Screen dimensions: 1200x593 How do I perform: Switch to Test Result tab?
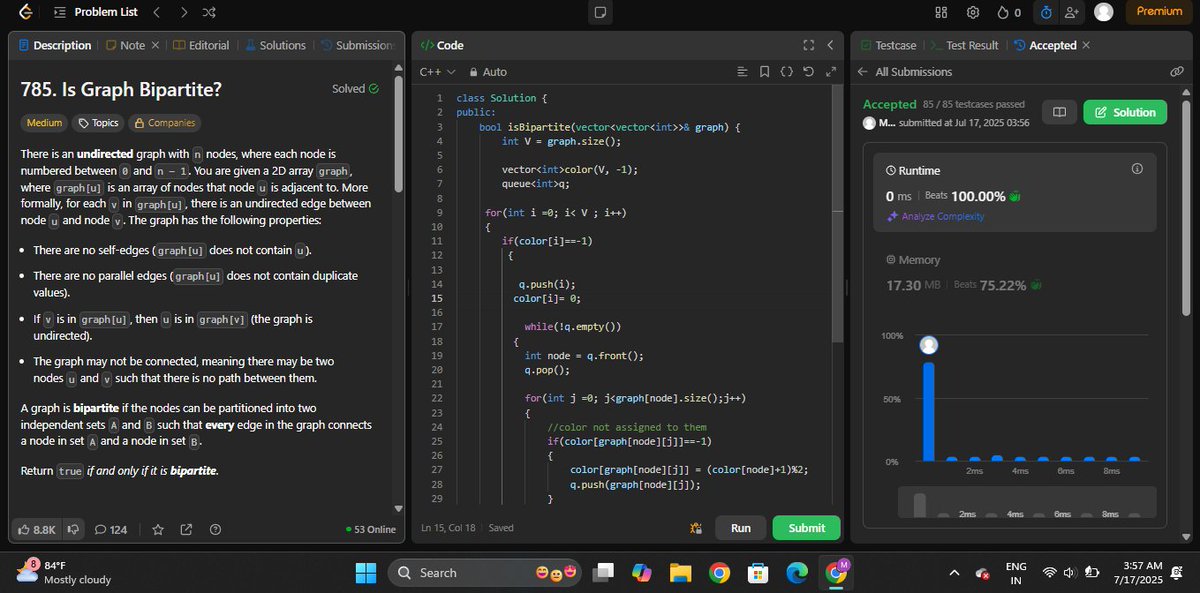pyautogui.click(x=964, y=45)
